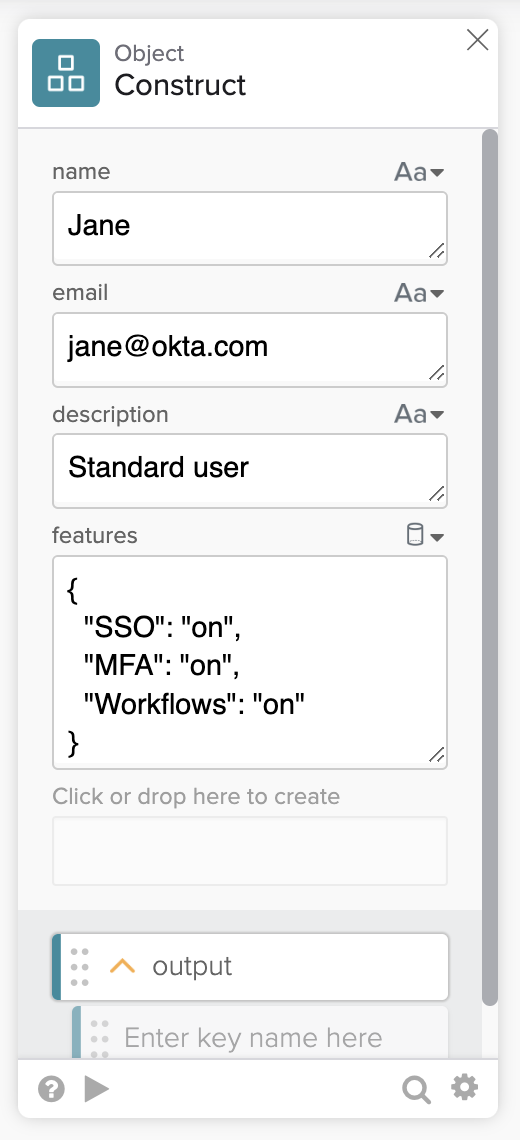Click the card's vertical scrollbar
Viewport: 520px width, 1140px height.
490,567
